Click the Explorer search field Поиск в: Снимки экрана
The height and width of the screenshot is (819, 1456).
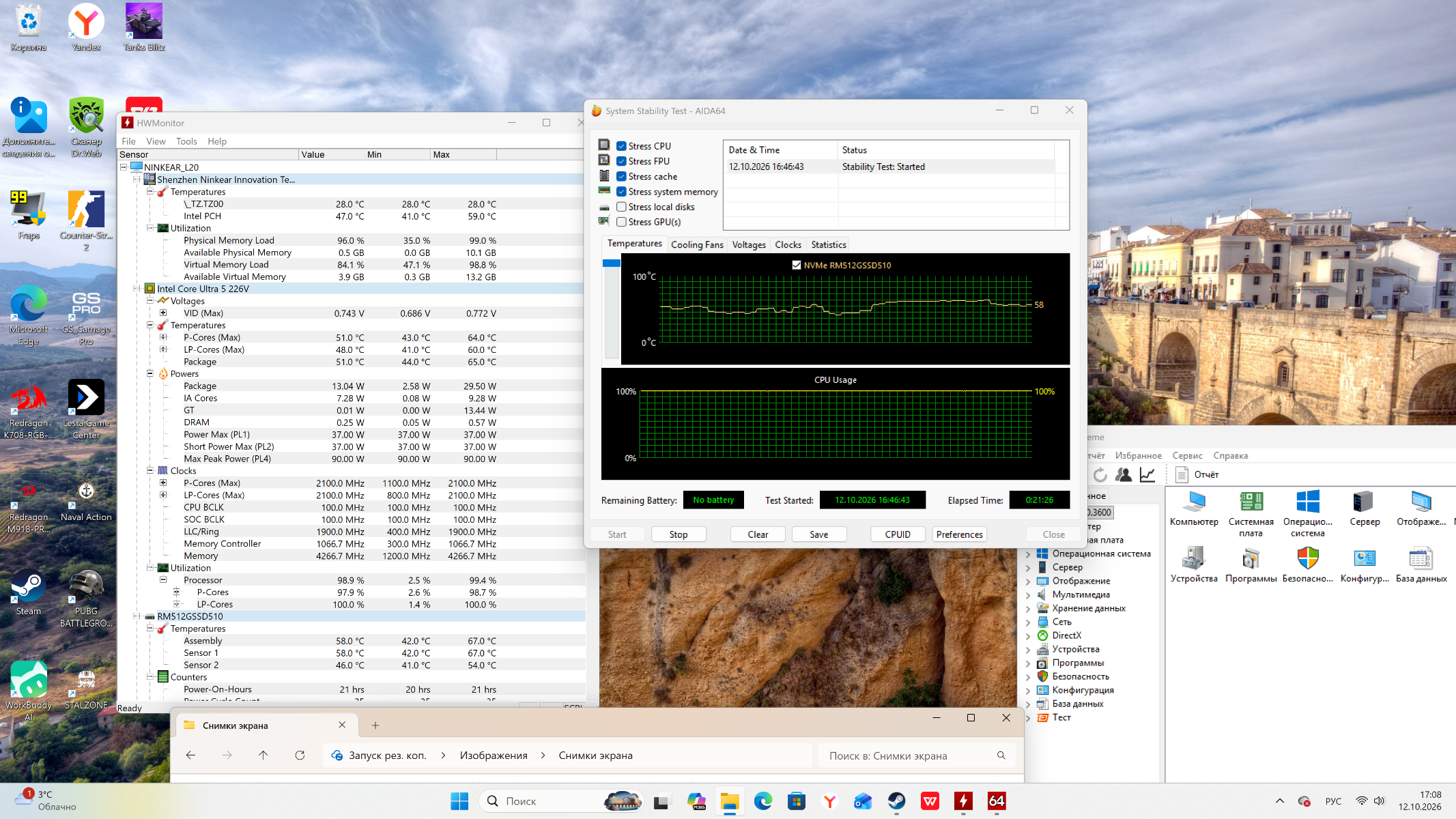click(916, 756)
